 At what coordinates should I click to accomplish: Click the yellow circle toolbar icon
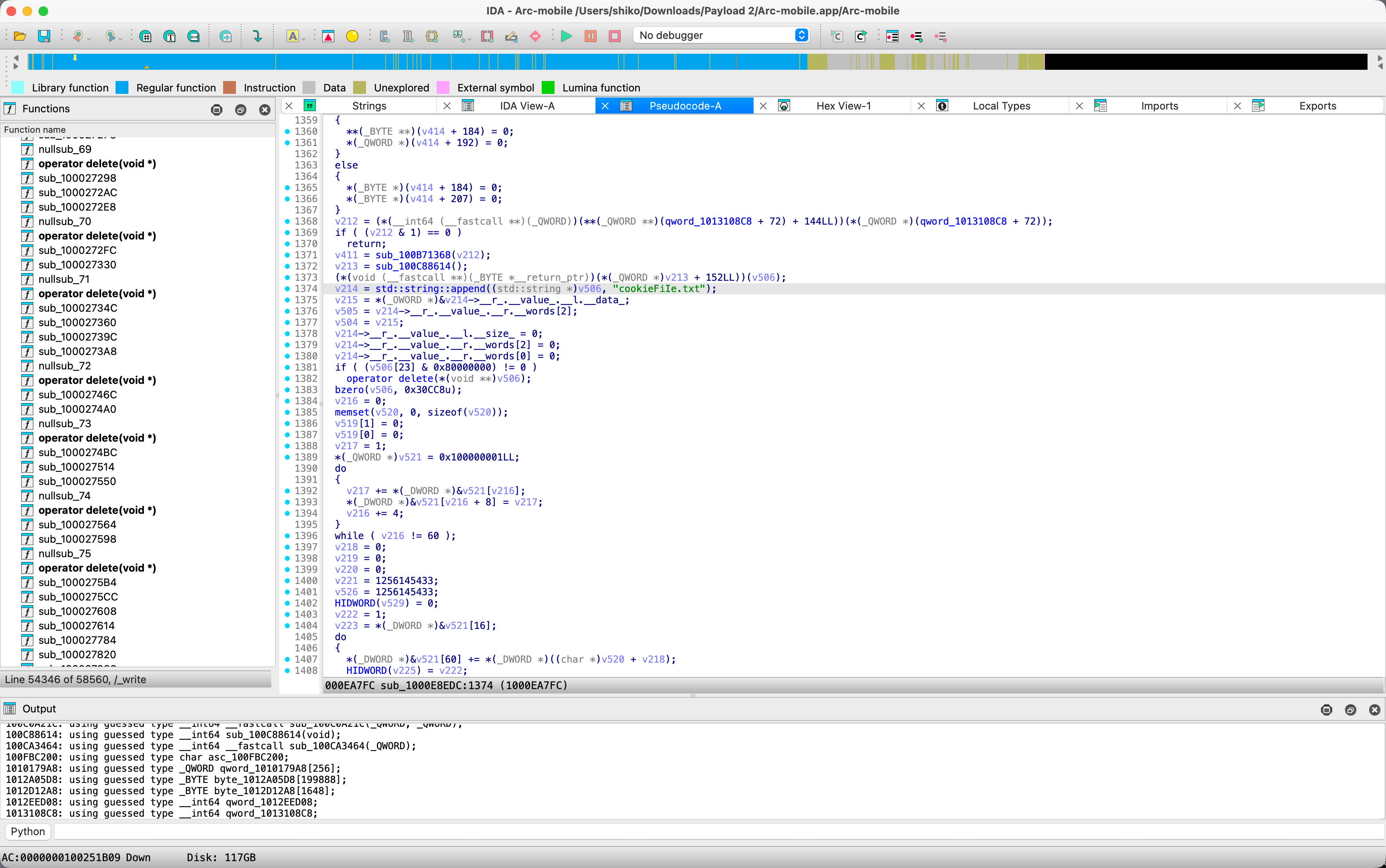pos(352,36)
